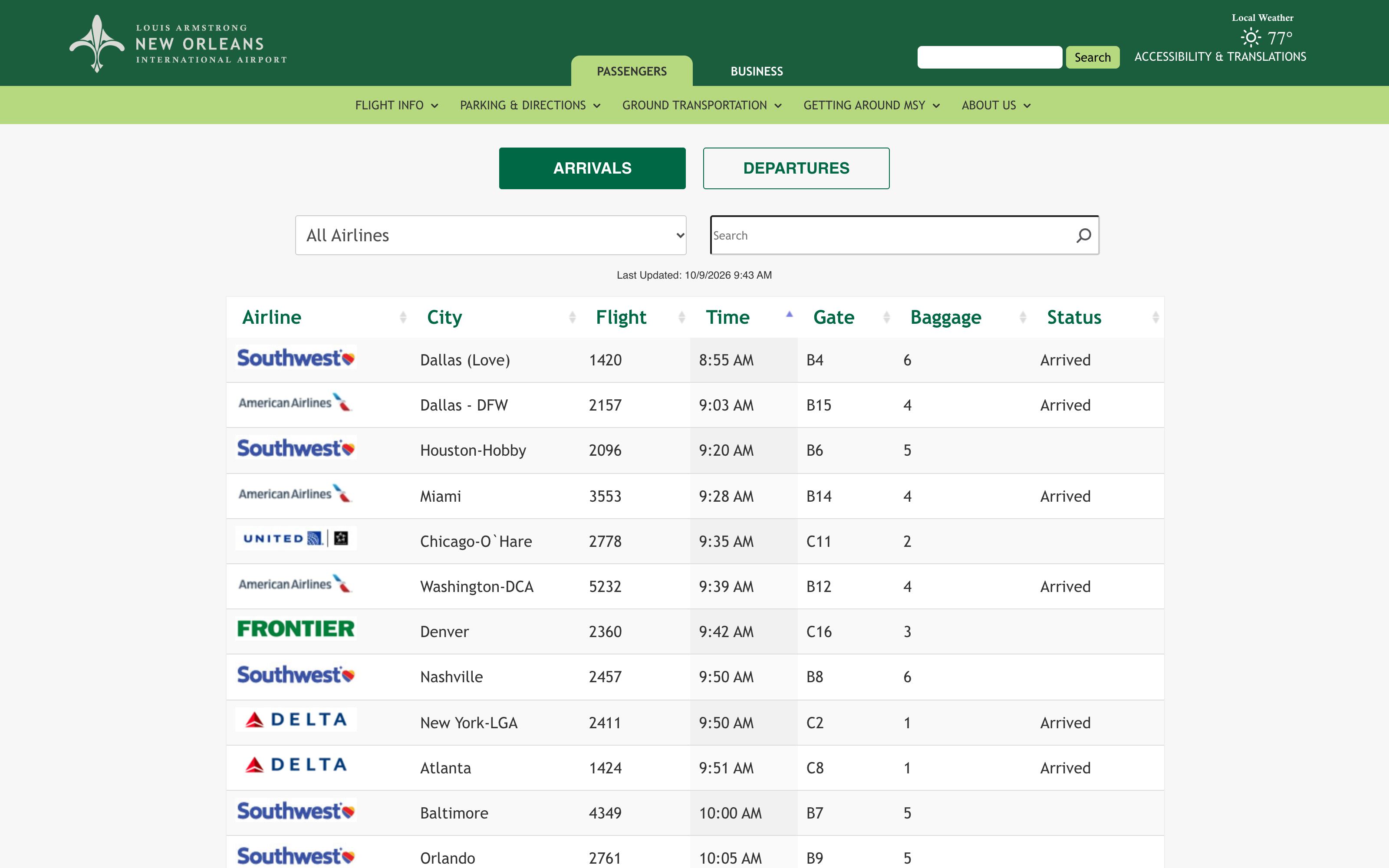The height and width of the screenshot is (868, 1389).
Task: Click gate C16 in Denver row
Action: coord(819,631)
